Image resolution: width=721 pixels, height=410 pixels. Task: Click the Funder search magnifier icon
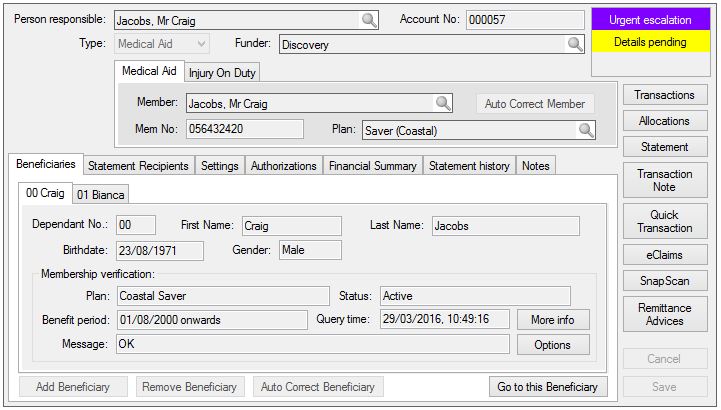tap(575, 44)
